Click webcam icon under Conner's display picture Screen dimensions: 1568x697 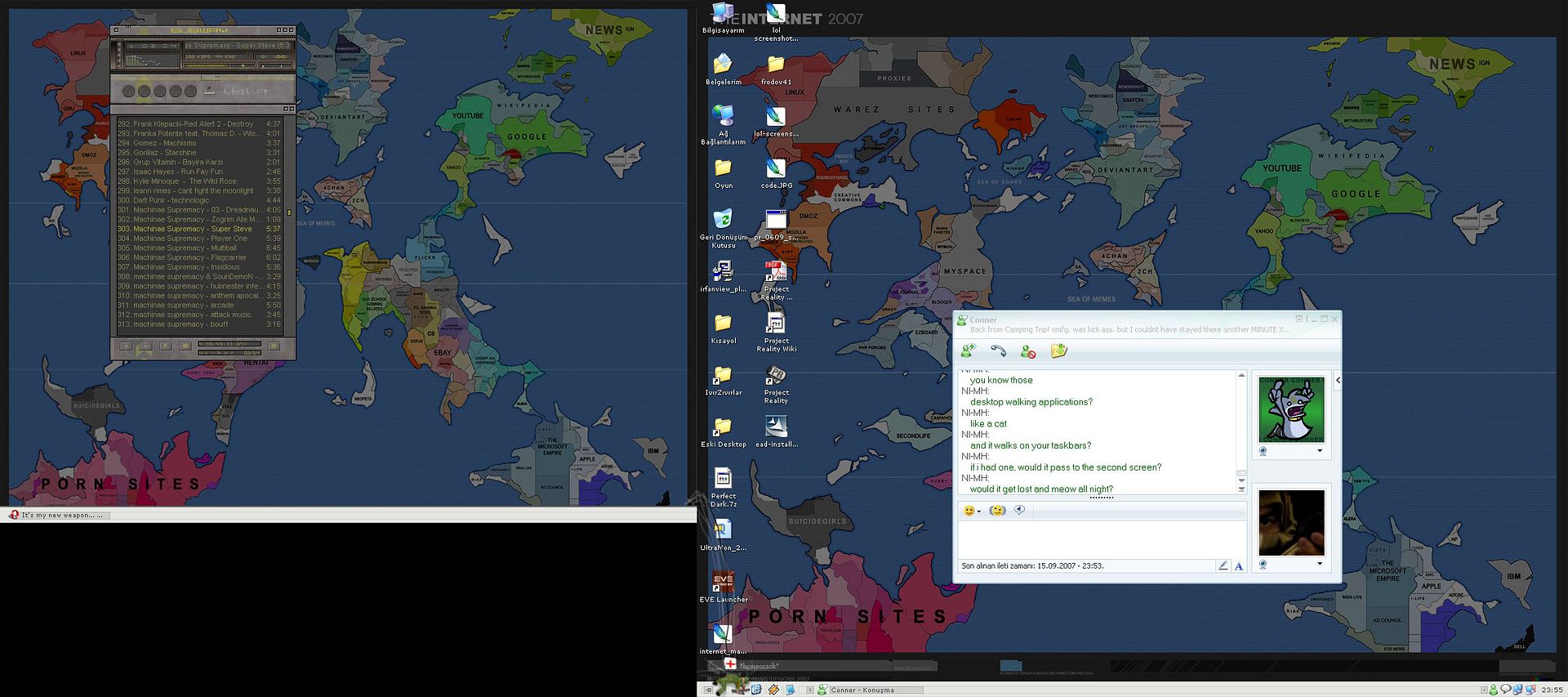(1263, 451)
